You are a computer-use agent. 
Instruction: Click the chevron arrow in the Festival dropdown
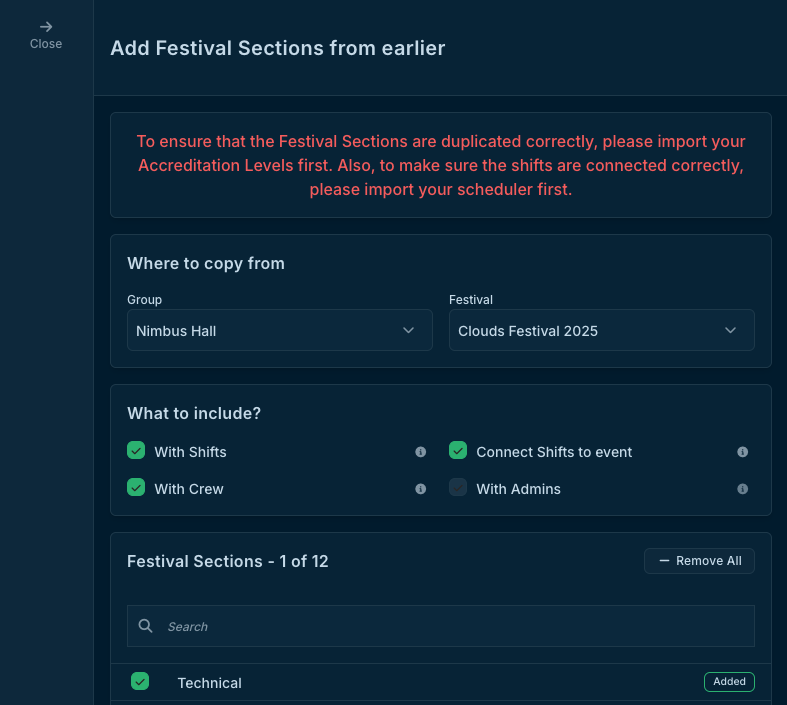pyautogui.click(x=730, y=330)
